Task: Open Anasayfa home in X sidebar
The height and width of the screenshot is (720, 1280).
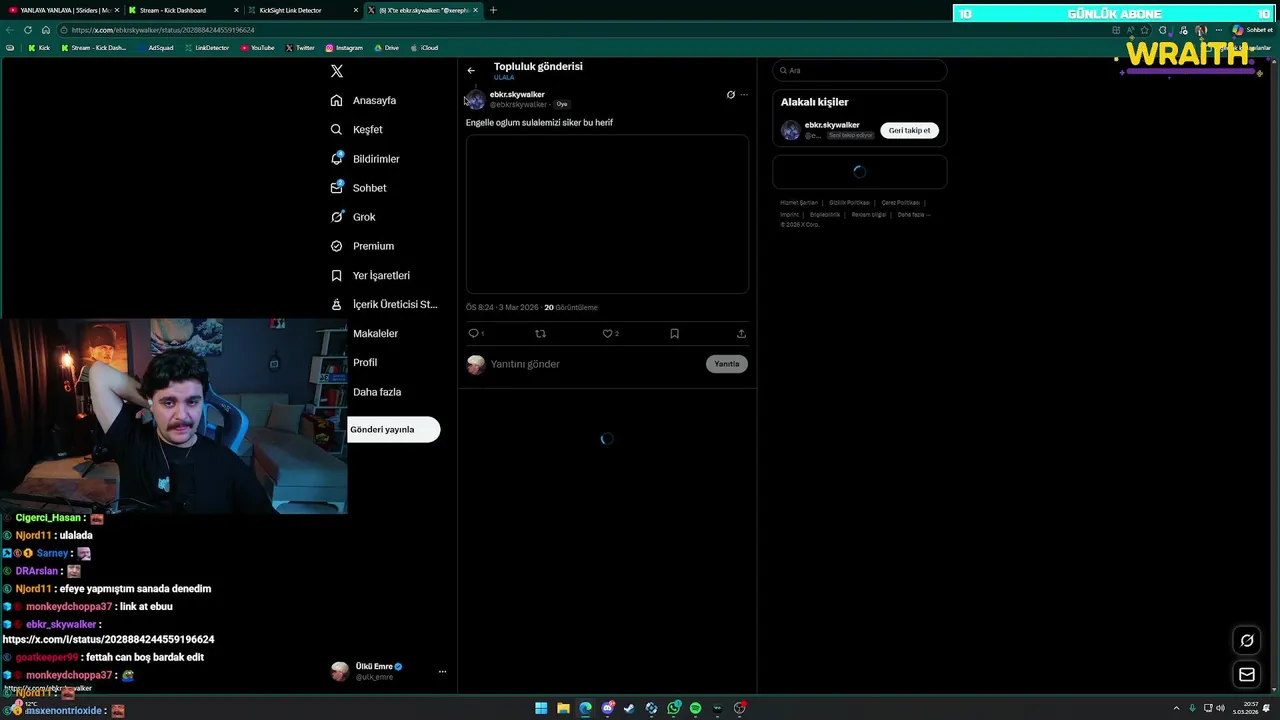Action: [x=364, y=100]
